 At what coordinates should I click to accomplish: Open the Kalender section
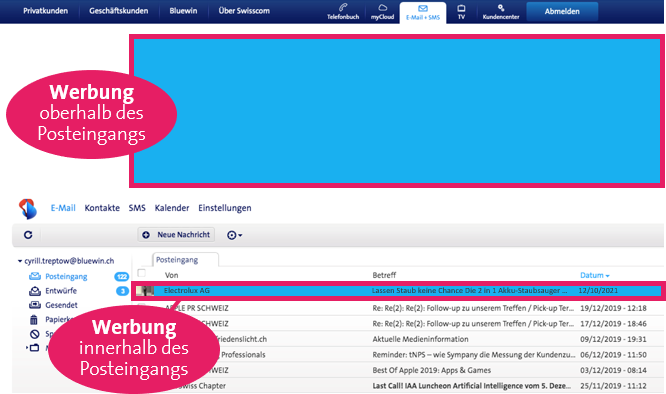pos(172,208)
